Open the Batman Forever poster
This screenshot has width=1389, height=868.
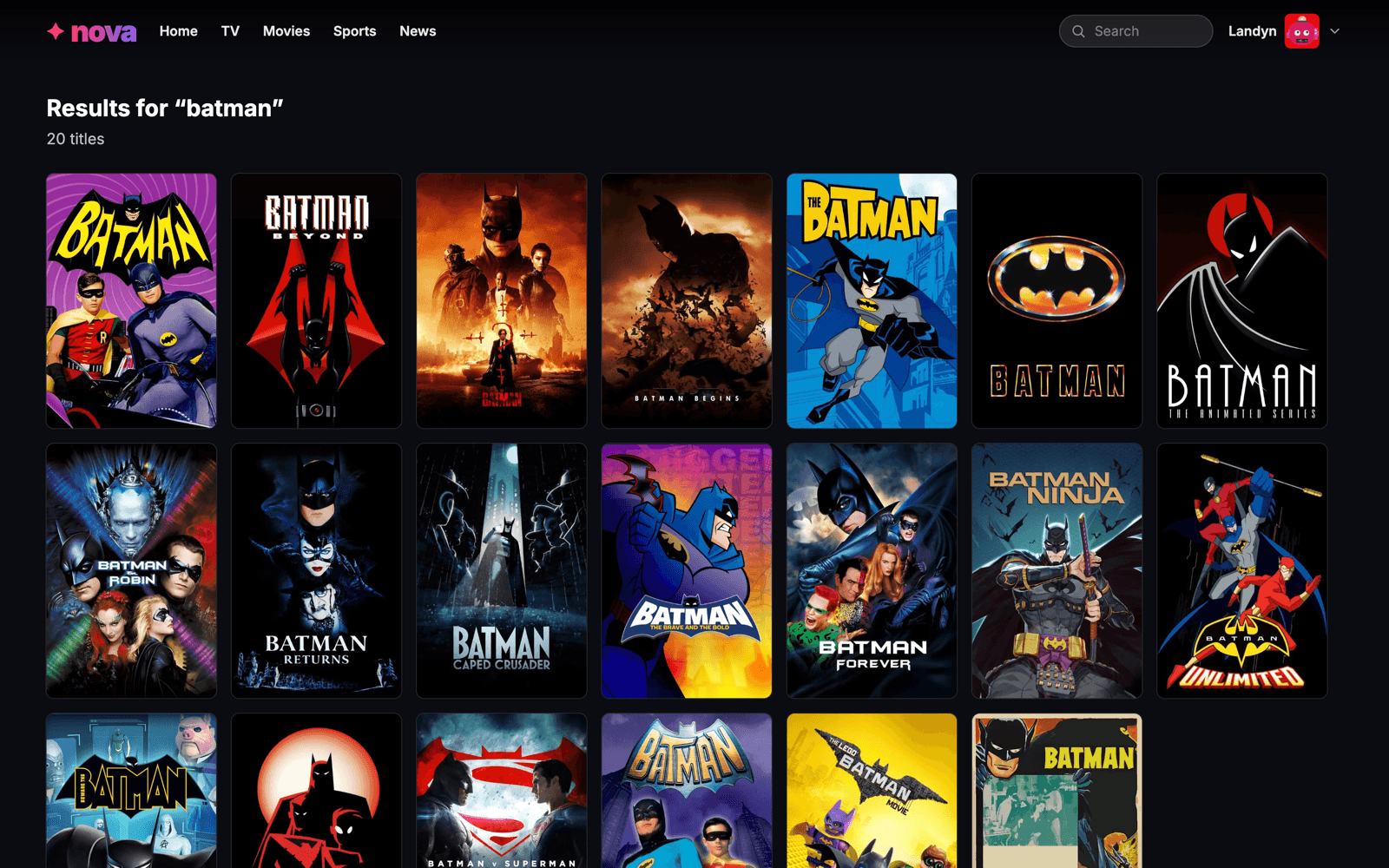tap(872, 571)
